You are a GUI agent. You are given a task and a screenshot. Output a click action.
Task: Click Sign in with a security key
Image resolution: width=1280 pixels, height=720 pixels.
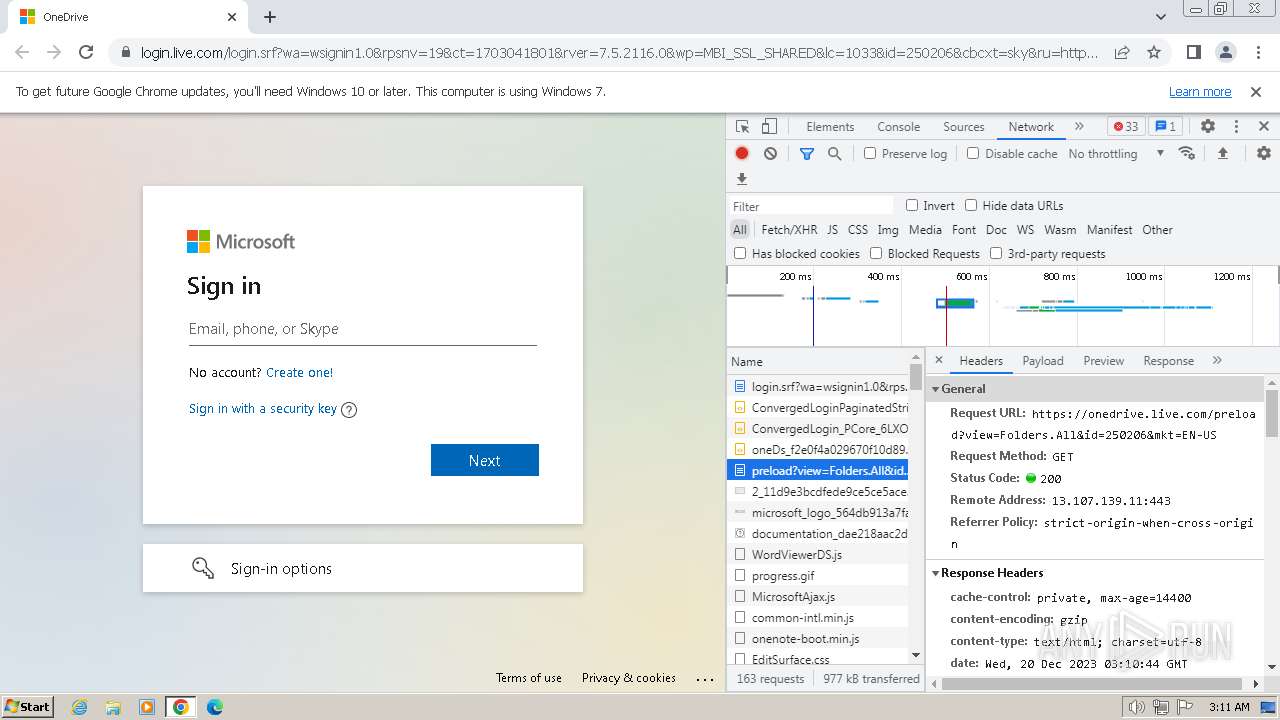click(263, 408)
